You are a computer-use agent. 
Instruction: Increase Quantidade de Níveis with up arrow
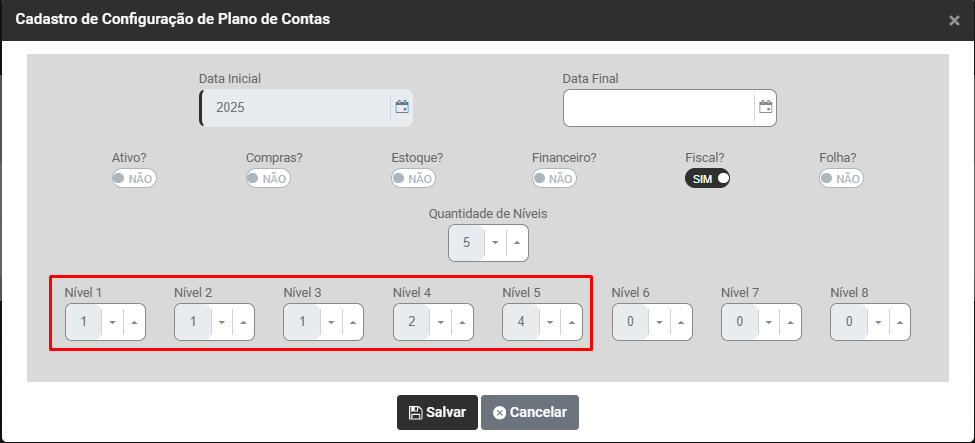516,243
